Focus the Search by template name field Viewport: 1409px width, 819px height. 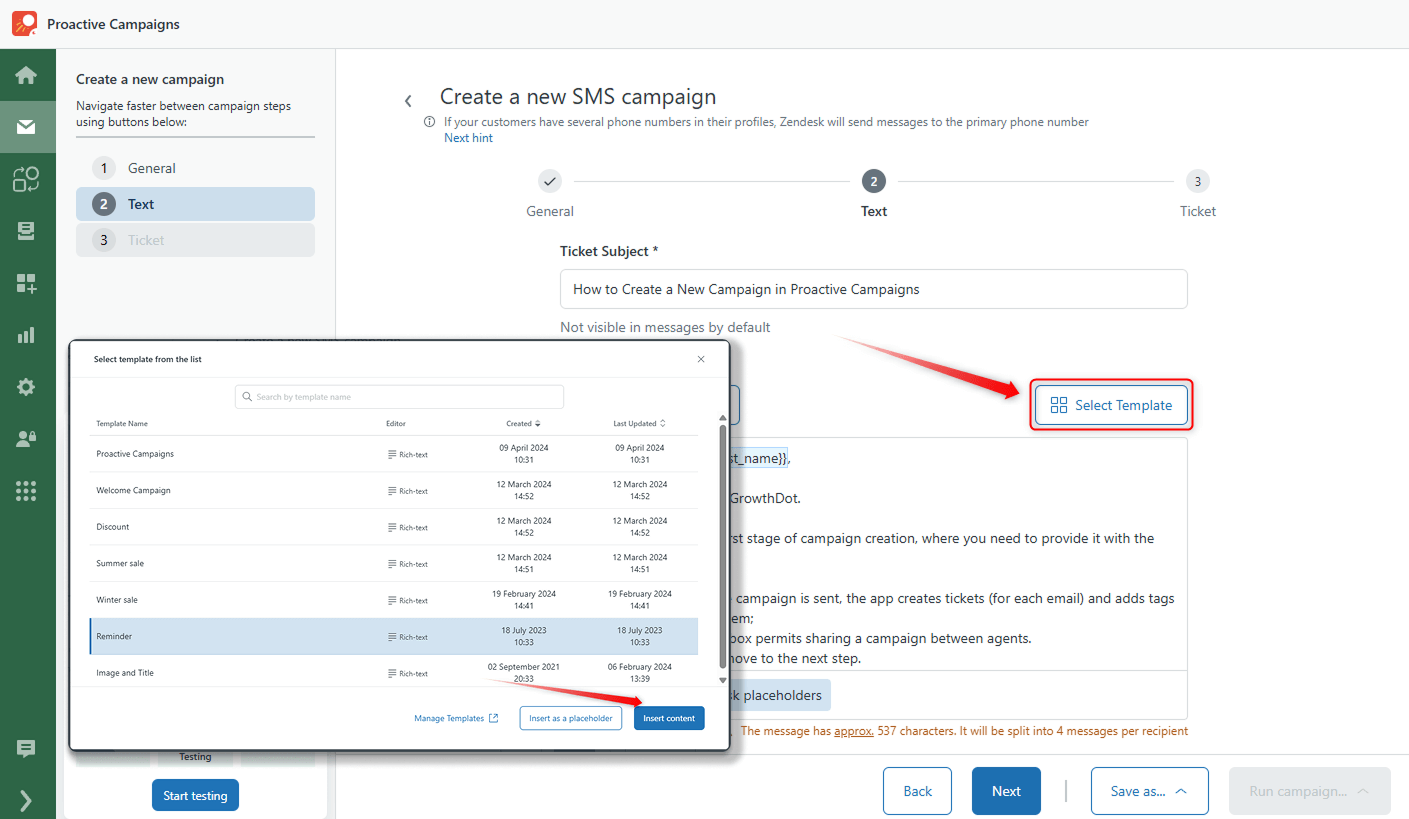pyautogui.click(x=399, y=397)
